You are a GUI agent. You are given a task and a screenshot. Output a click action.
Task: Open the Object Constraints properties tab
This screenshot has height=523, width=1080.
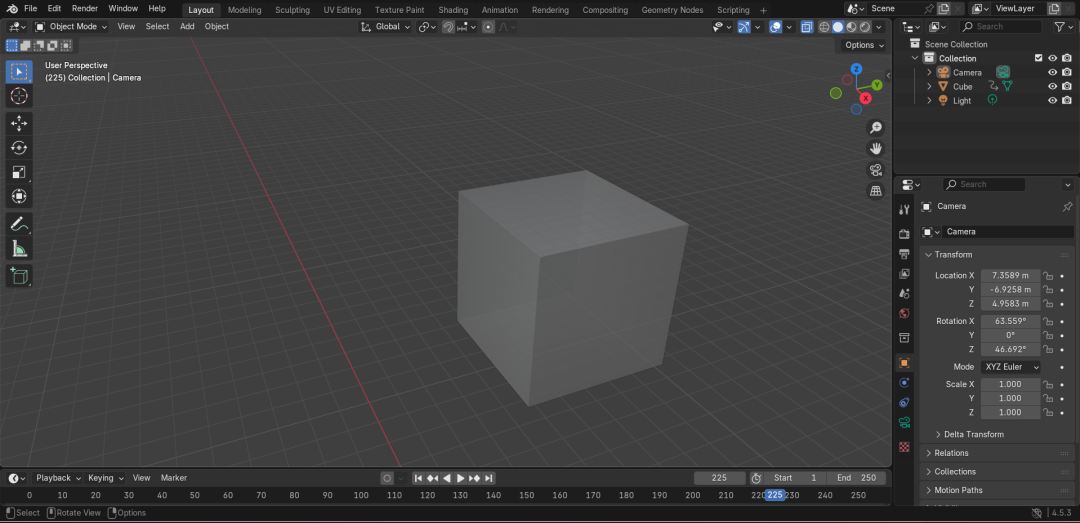point(904,402)
